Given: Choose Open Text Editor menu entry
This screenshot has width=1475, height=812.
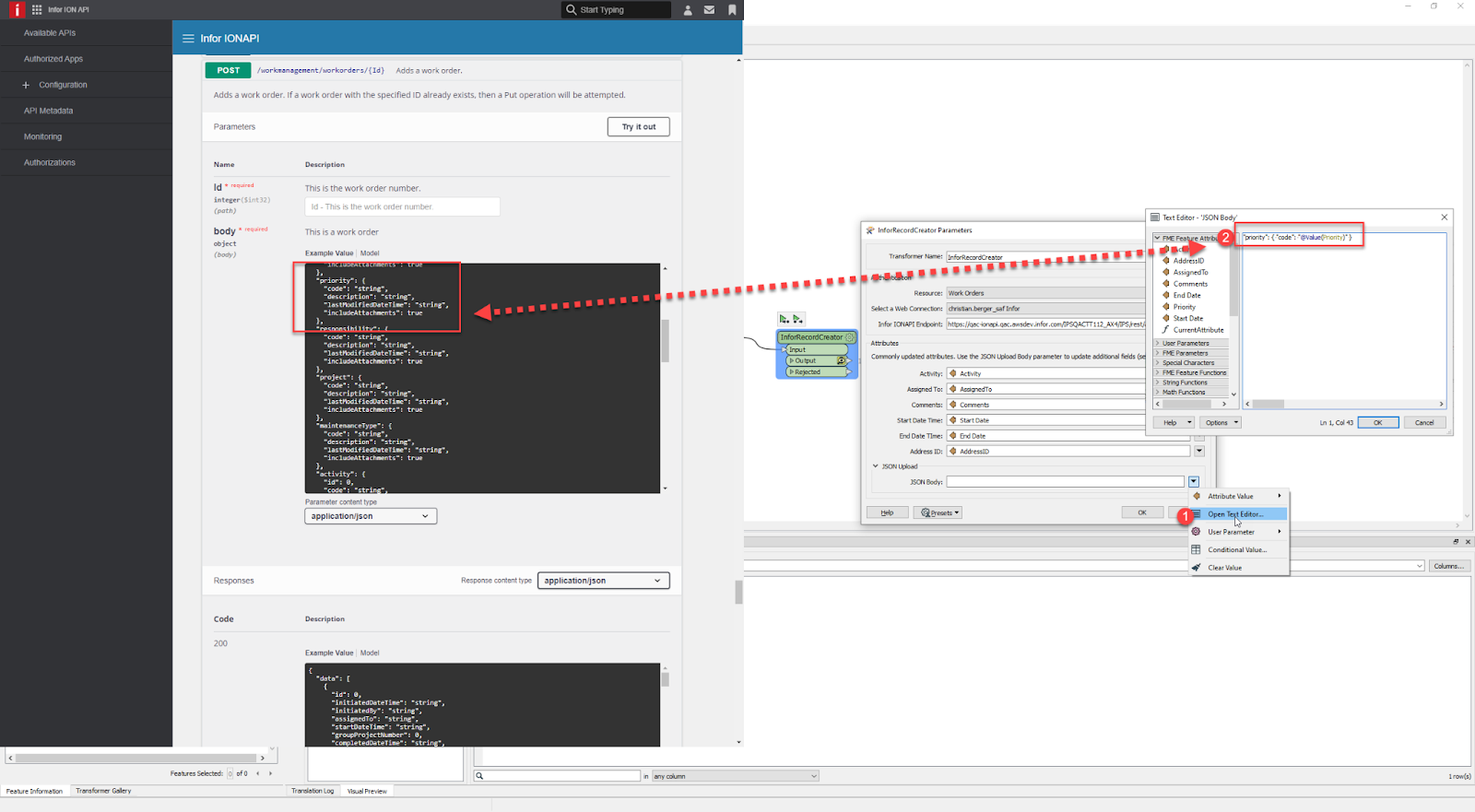Looking at the screenshot, I should coord(1239,514).
